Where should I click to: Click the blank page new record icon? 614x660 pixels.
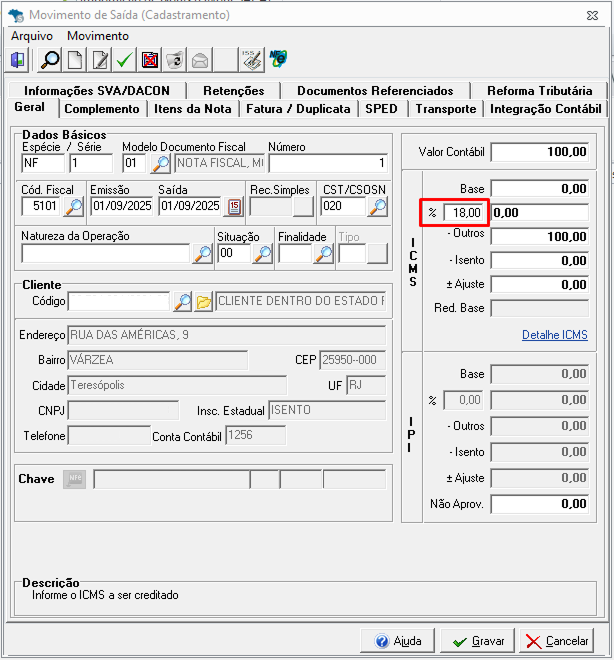(75, 60)
